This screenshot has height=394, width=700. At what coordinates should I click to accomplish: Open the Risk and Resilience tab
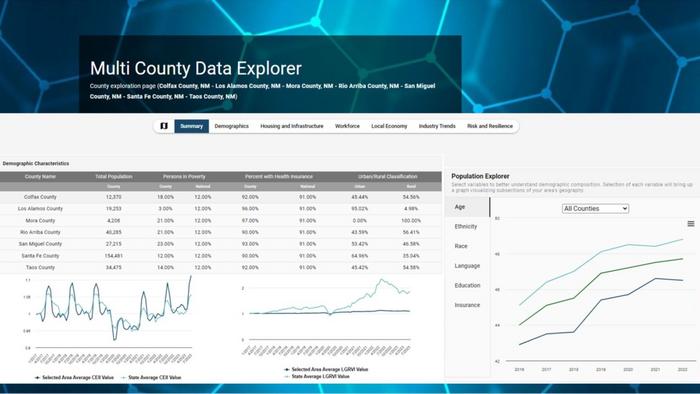point(490,126)
